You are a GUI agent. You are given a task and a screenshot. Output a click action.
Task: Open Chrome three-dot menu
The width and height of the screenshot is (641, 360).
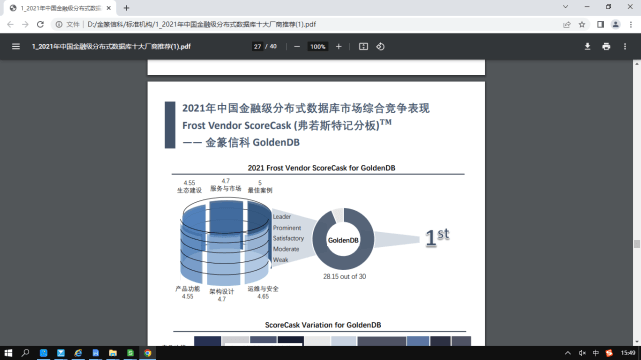coord(631,25)
